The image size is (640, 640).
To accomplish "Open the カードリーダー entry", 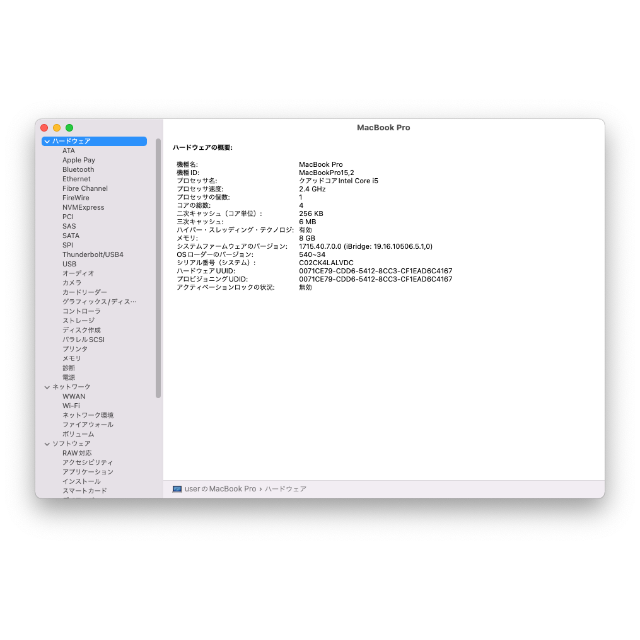I will click(84, 292).
